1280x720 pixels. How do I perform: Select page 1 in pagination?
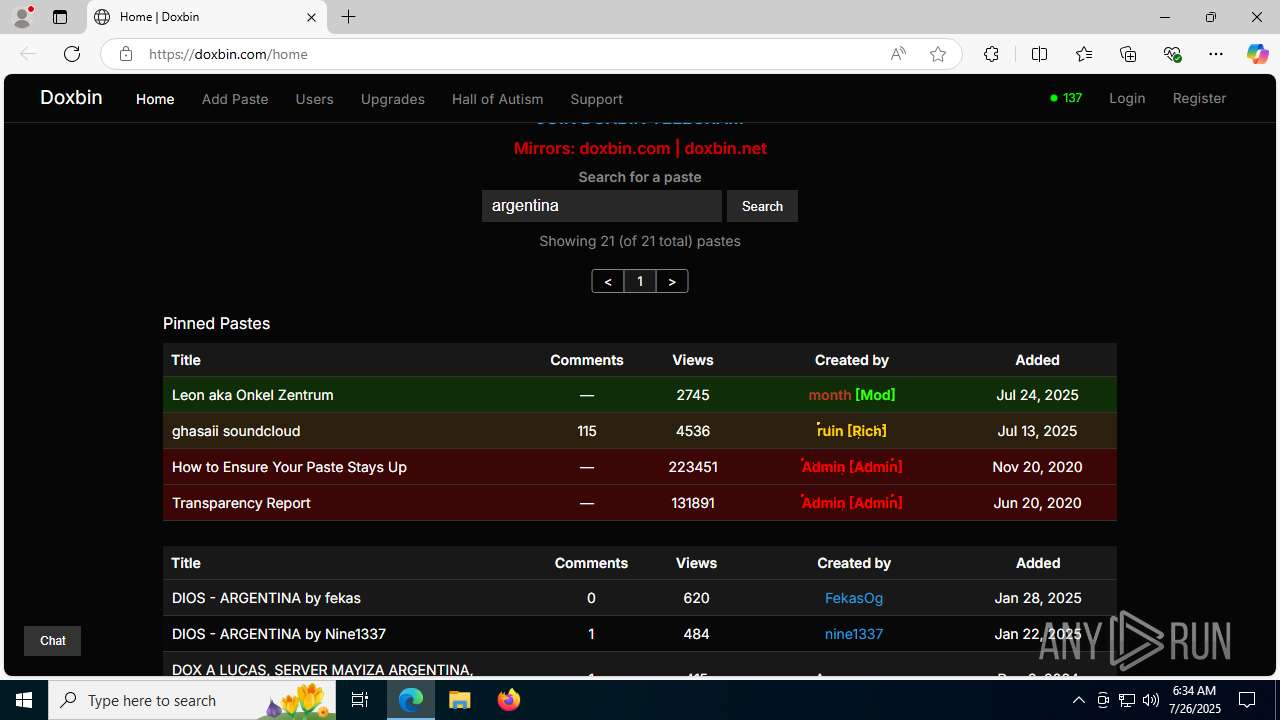[640, 282]
